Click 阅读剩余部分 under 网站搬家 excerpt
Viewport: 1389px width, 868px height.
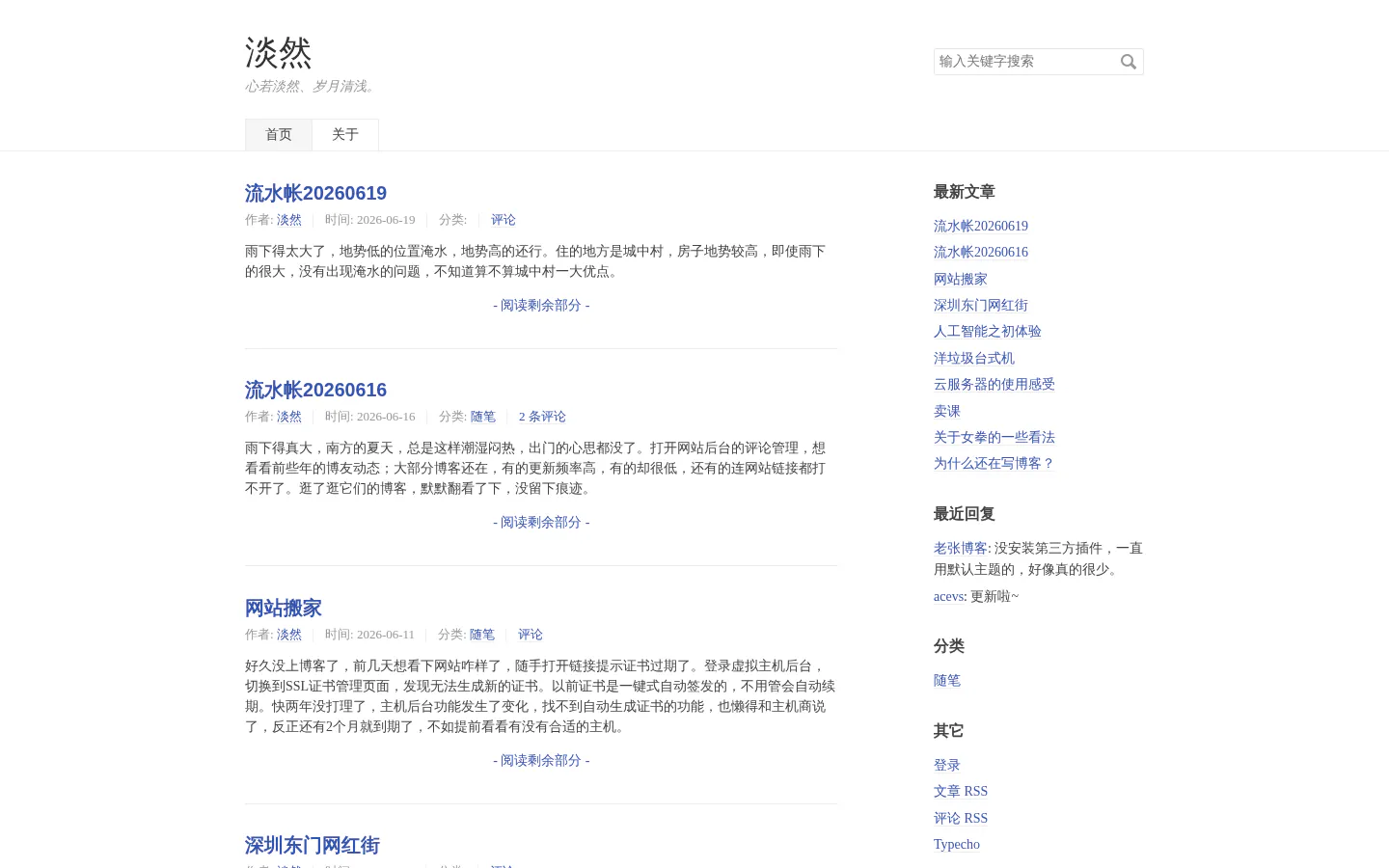[541, 761]
